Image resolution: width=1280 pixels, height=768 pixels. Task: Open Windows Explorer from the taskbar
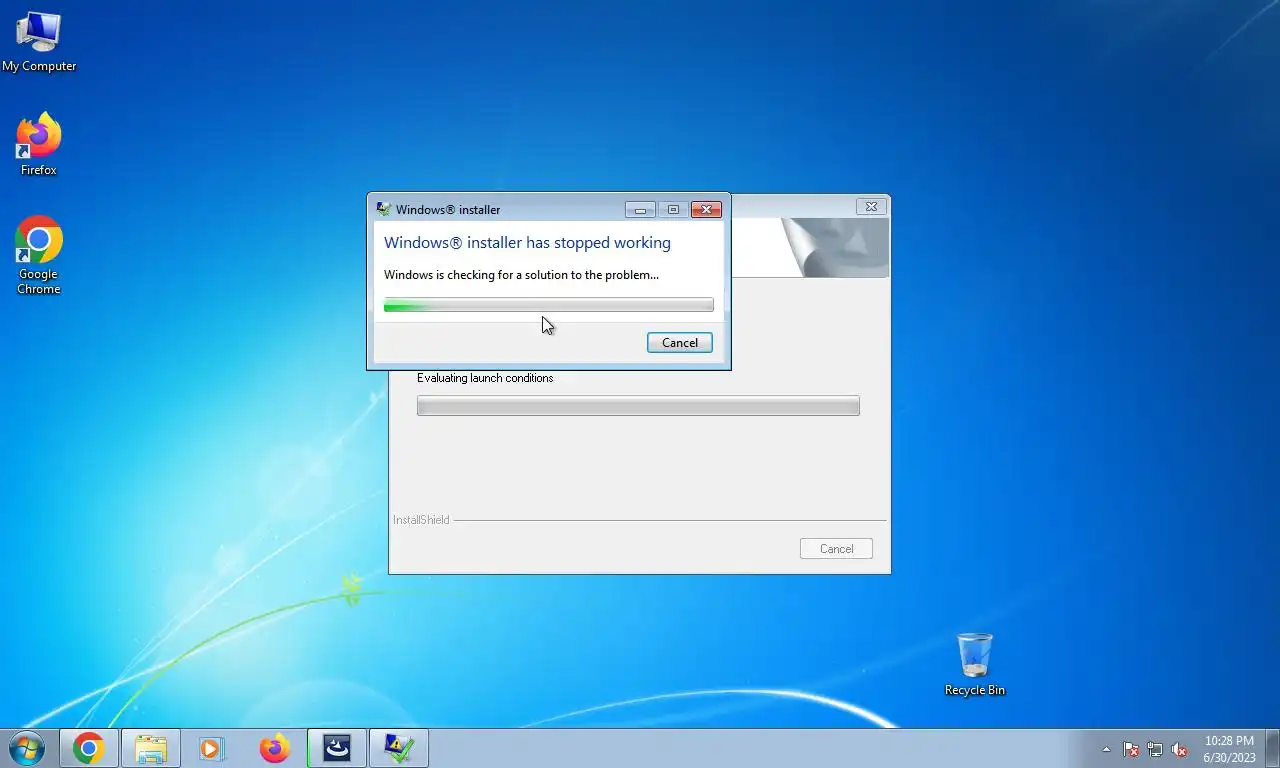point(151,748)
